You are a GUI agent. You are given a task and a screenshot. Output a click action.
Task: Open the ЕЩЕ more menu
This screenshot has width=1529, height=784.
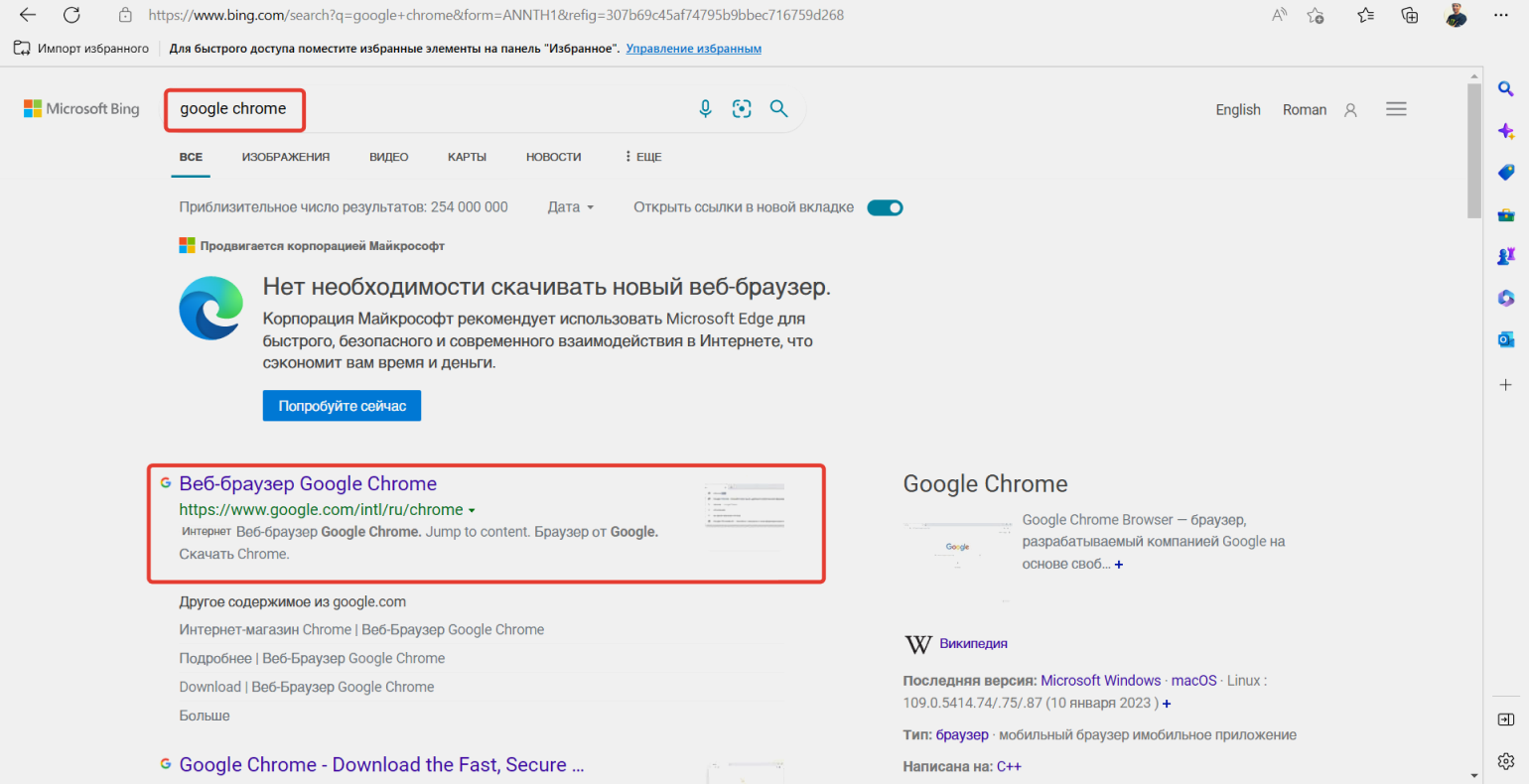pyautogui.click(x=643, y=157)
